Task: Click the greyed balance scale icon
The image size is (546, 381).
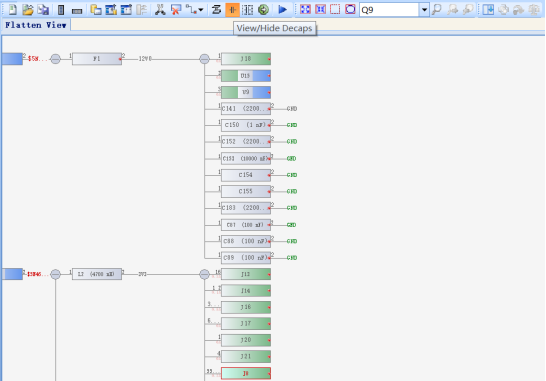Action: [x=534, y=10]
